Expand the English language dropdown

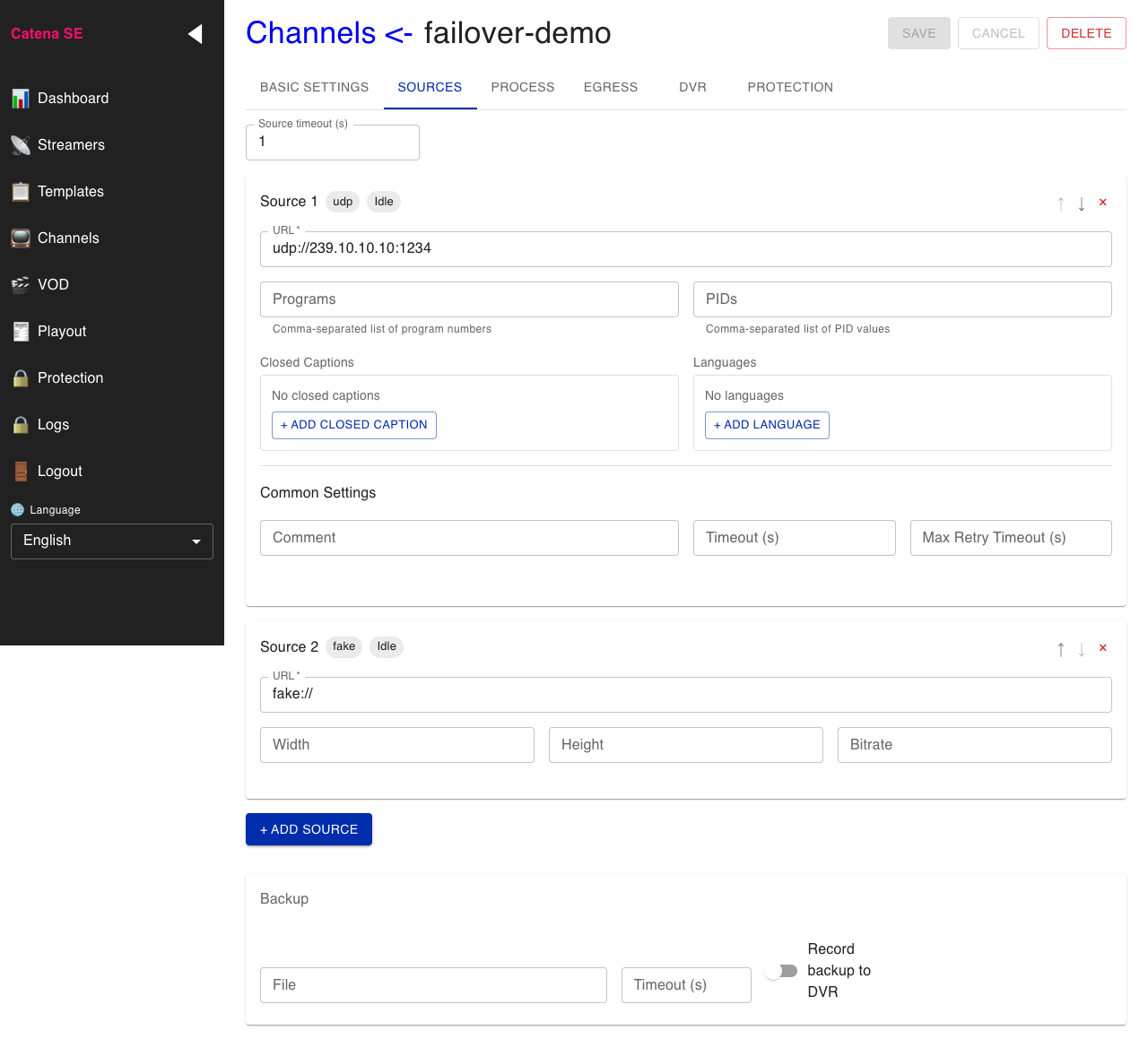(x=112, y=541)
